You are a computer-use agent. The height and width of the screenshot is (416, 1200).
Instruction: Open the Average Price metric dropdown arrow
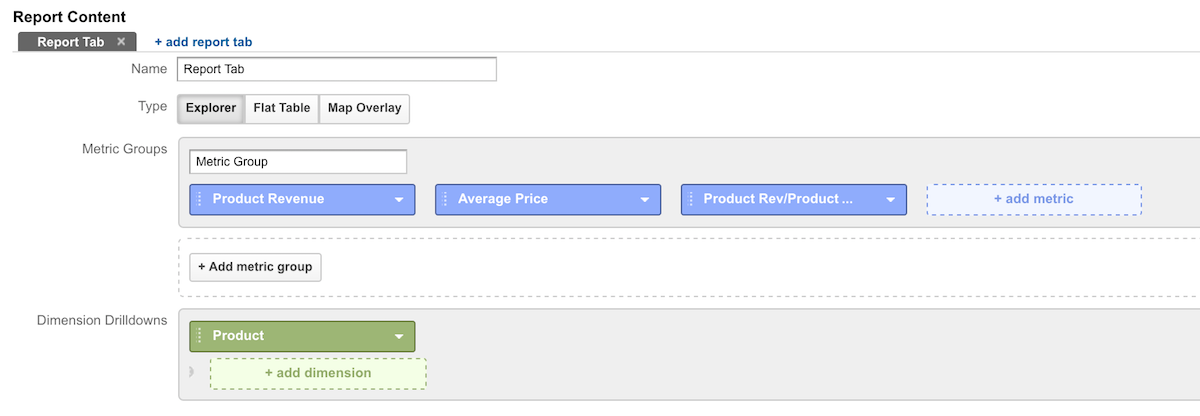(645, 200)
